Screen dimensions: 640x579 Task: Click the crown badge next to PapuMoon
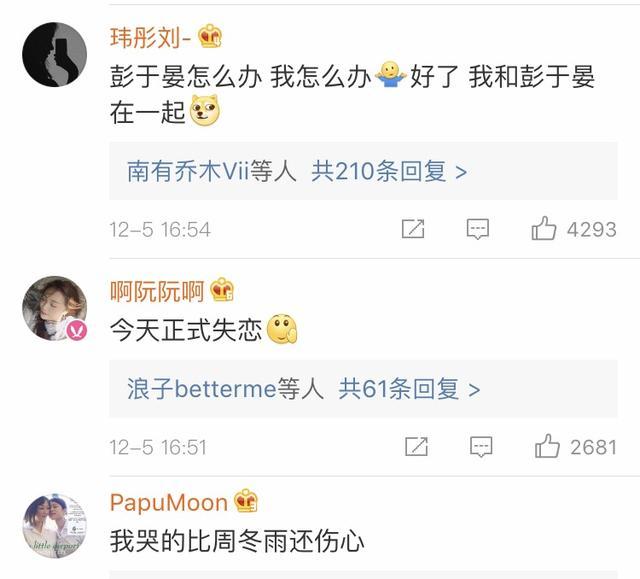pos(246,502)
